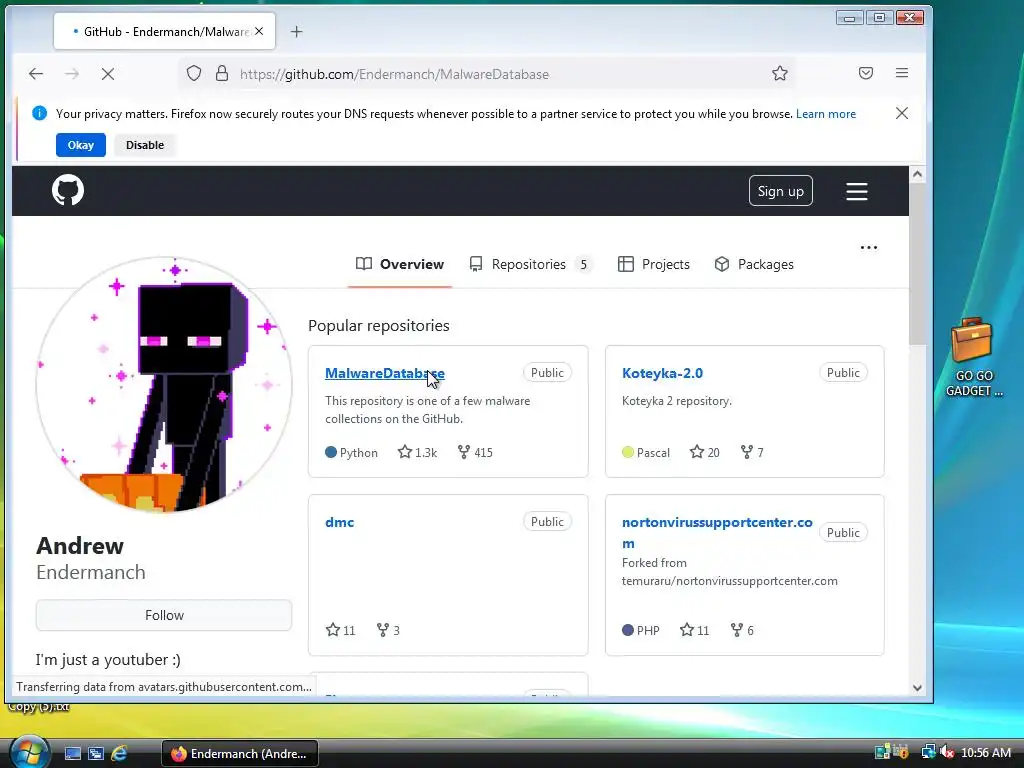1024x768 pixels.
Task: Close the GitHub Endermanch tab
Action: pyautogui.click(x=259, y=31)
